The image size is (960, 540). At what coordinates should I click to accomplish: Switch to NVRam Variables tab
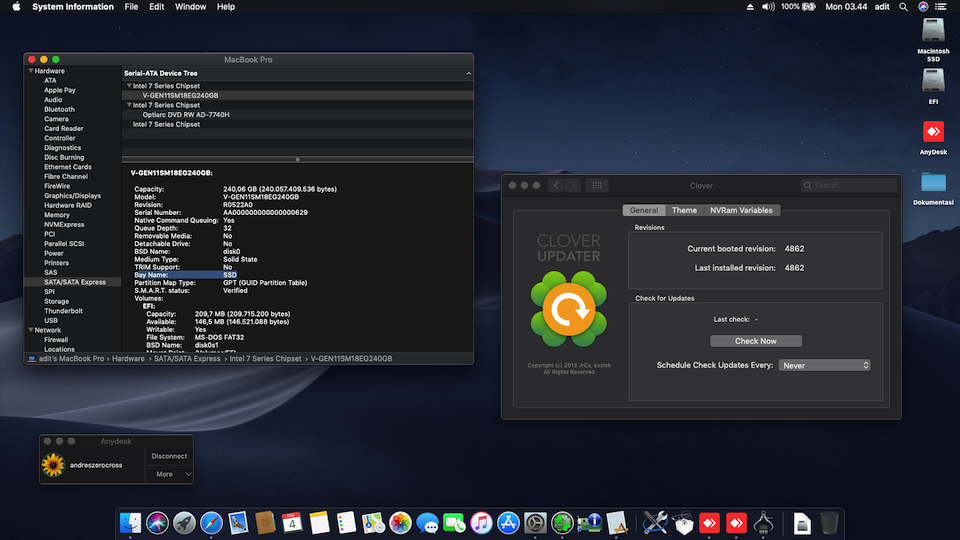point(741,210)
